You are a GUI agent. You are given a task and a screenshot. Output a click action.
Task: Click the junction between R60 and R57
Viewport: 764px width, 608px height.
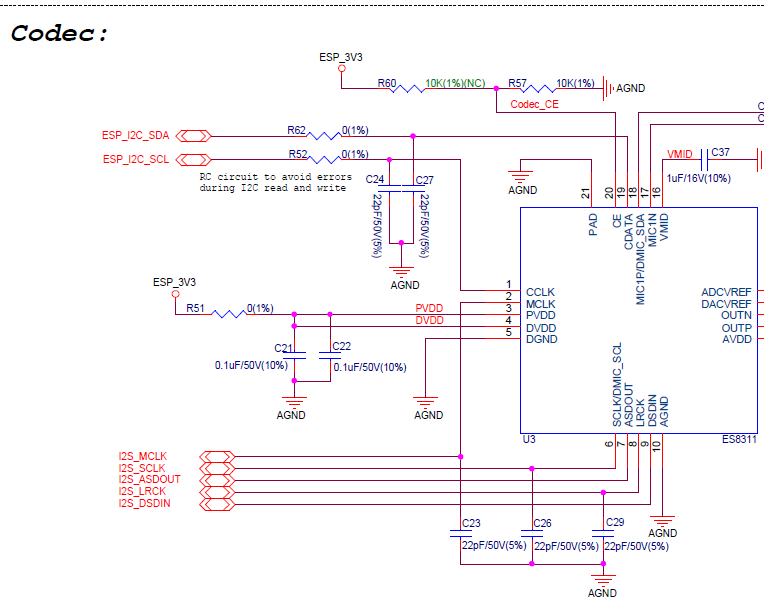(497, 89)
